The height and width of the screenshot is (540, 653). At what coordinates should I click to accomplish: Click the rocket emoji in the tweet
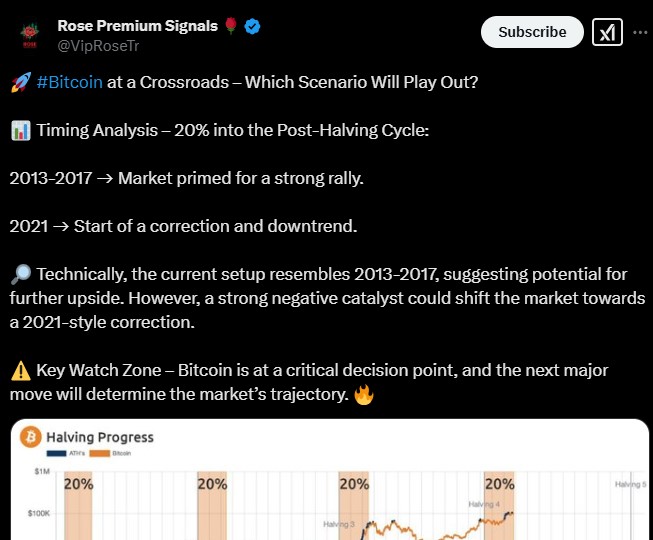[21, 82]
